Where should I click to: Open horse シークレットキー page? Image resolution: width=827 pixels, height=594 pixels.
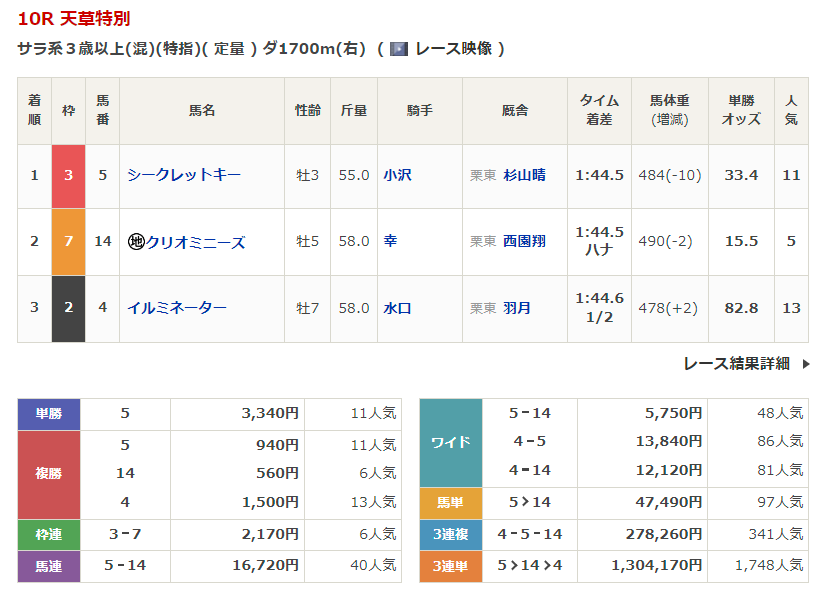pos(184,175)
